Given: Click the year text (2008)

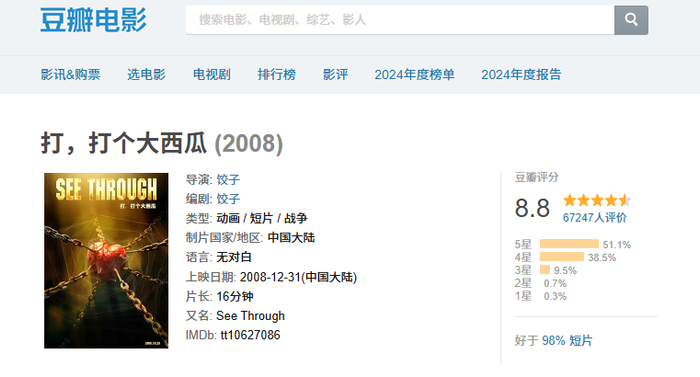Looking at the screenshot, I should click(x=249, y=144).
